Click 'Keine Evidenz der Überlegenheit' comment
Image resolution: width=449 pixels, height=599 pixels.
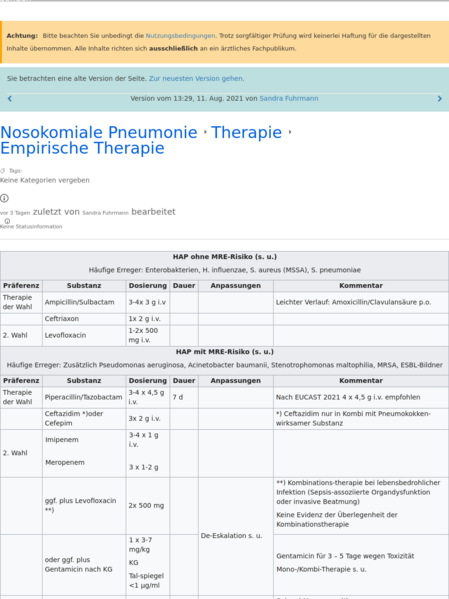click(x=337, y=520)
